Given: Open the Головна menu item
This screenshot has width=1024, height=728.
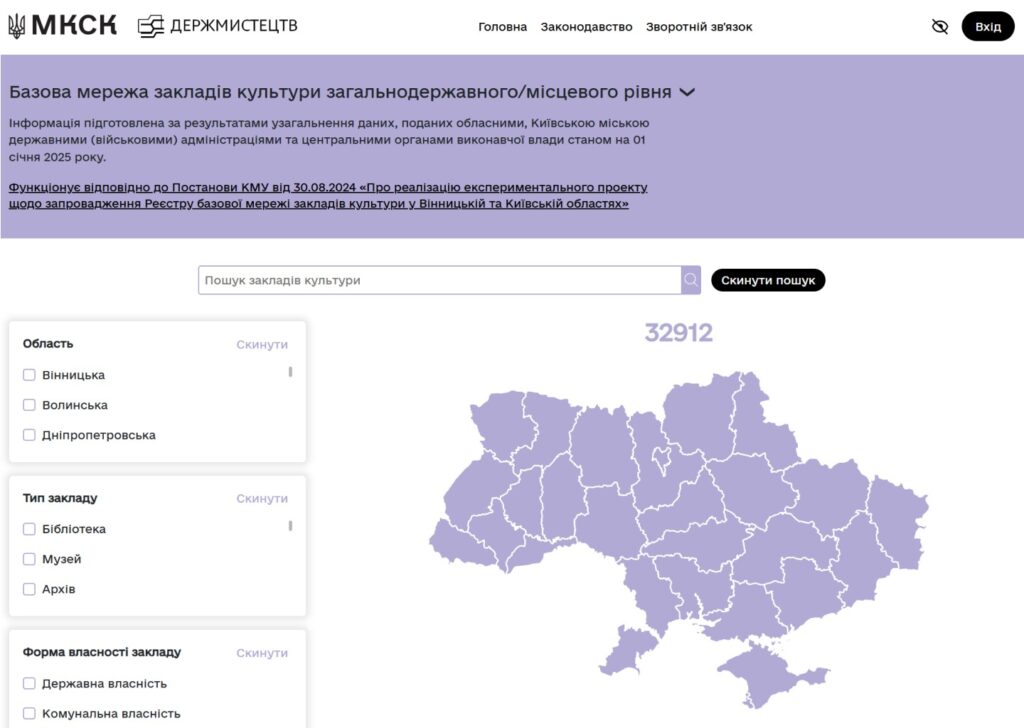Looking at the screenshot, I should (502, 27).
